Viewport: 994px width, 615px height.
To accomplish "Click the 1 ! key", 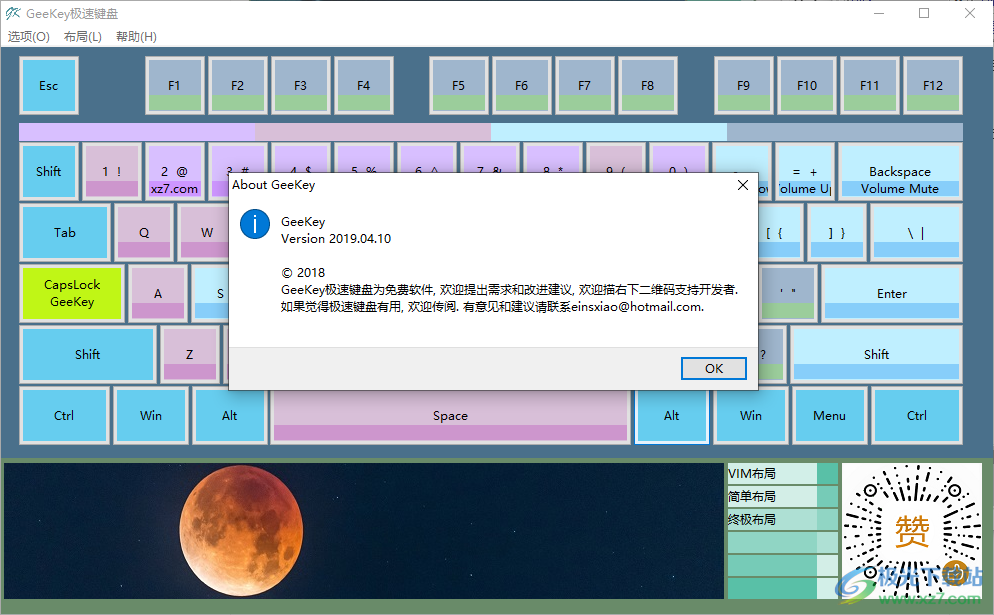I will (112, 171).
